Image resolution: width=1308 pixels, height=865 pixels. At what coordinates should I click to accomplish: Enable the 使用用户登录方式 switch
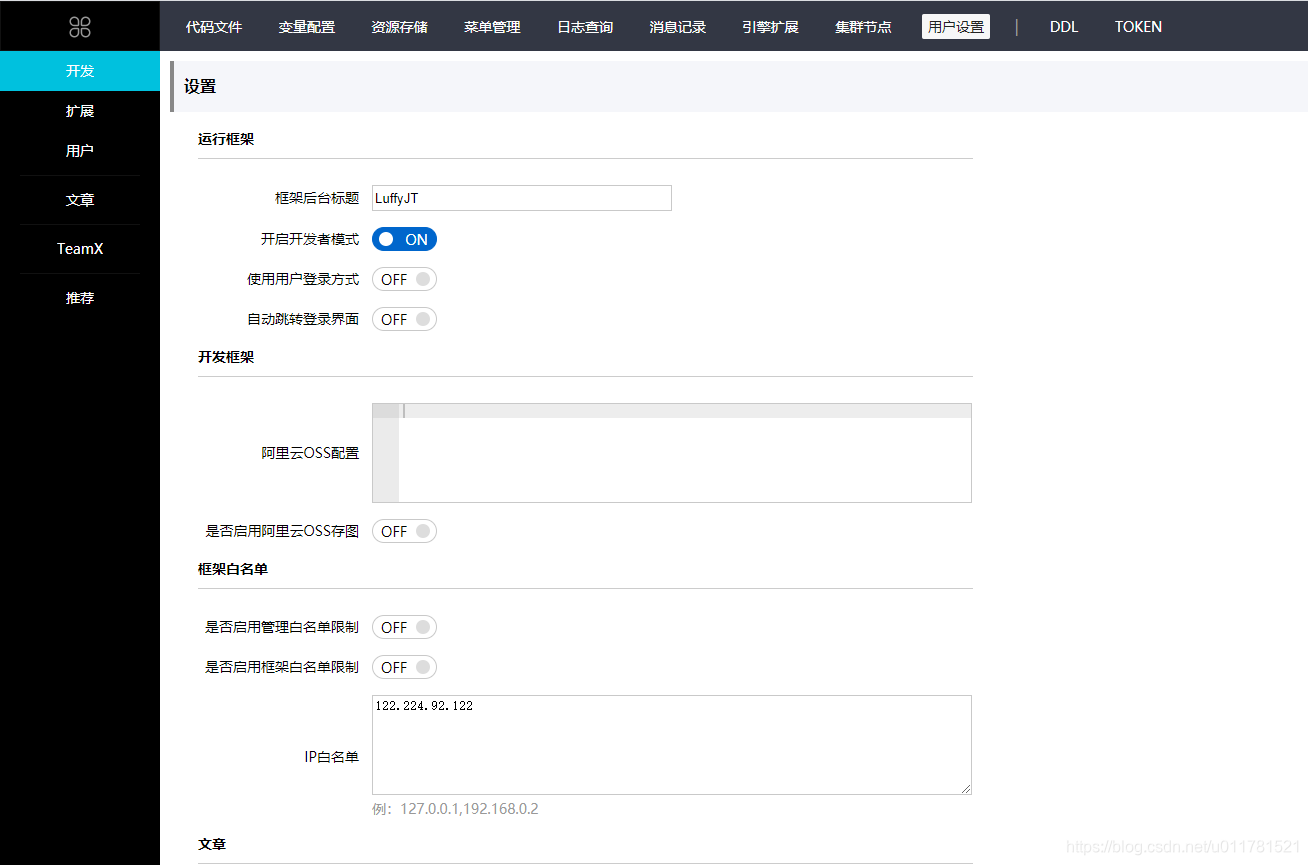click(x=404, y=279)
